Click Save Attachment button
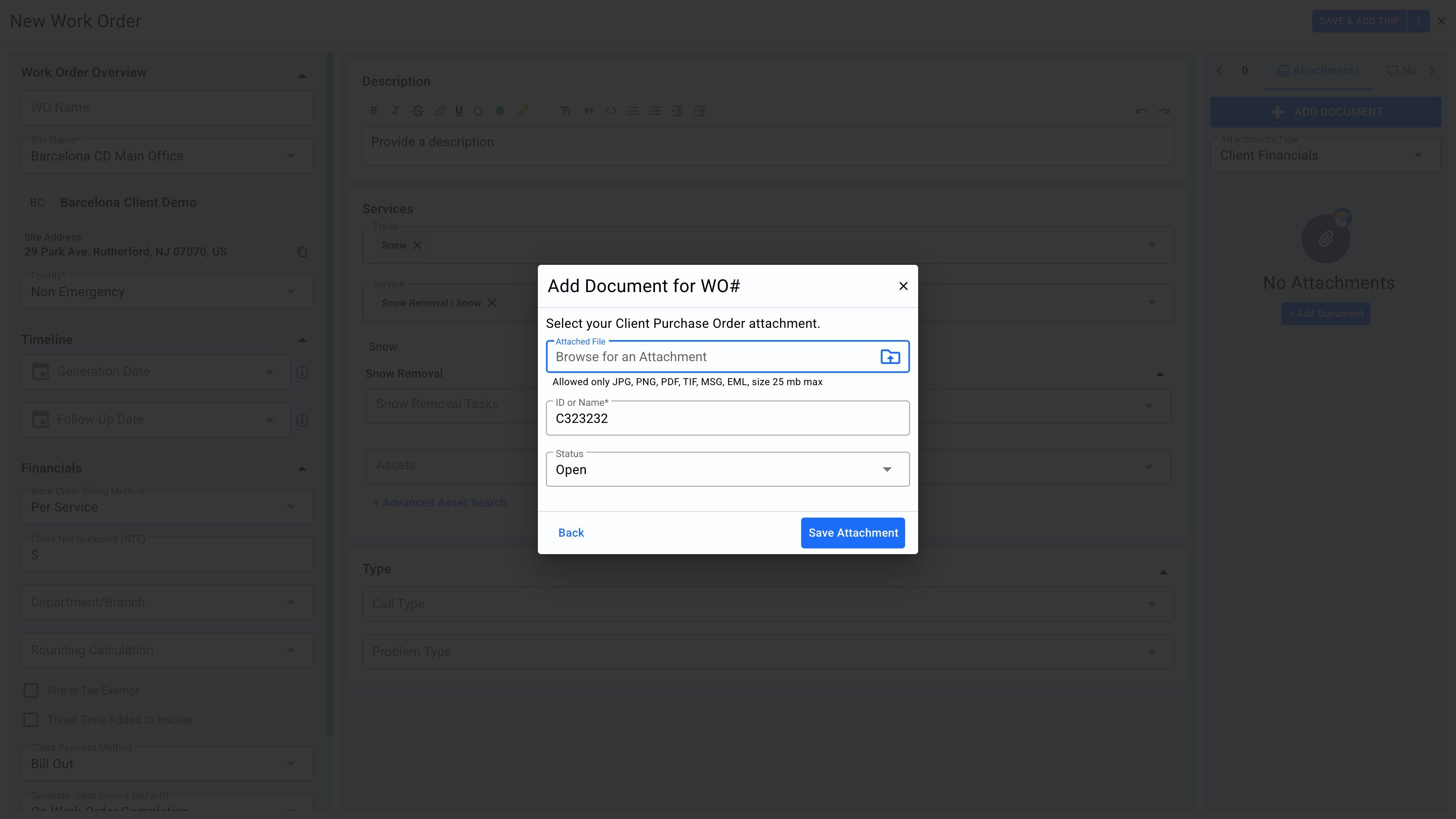This screenshot has height=819, width=1456. coord(852,533)
